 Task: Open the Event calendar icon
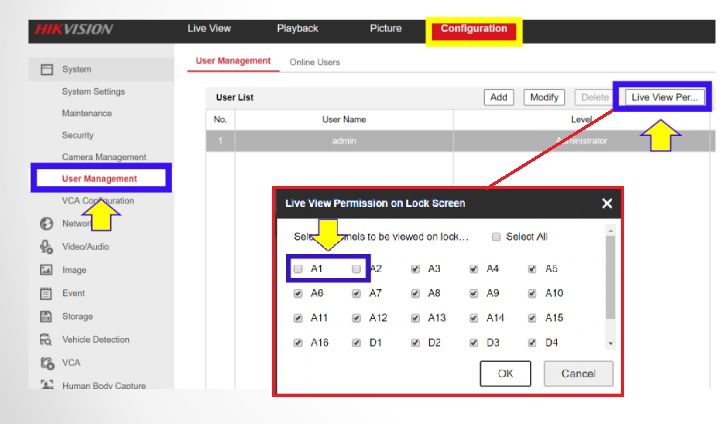click(46, 293)
